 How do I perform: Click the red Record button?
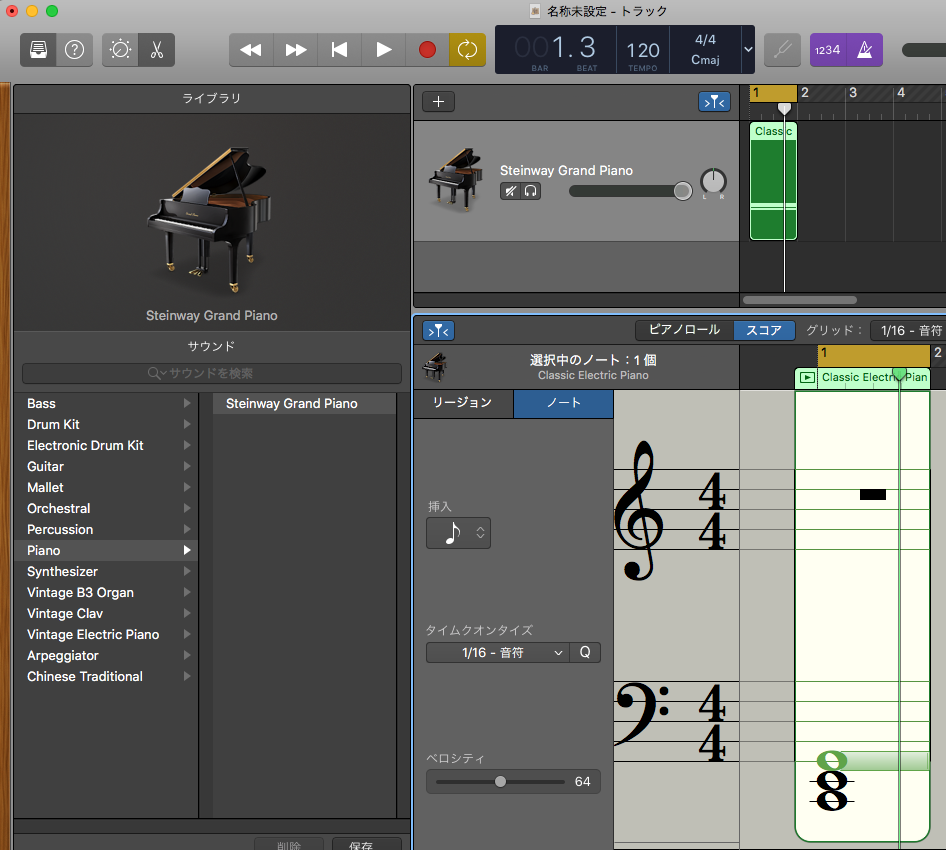(x=427, y=49)
